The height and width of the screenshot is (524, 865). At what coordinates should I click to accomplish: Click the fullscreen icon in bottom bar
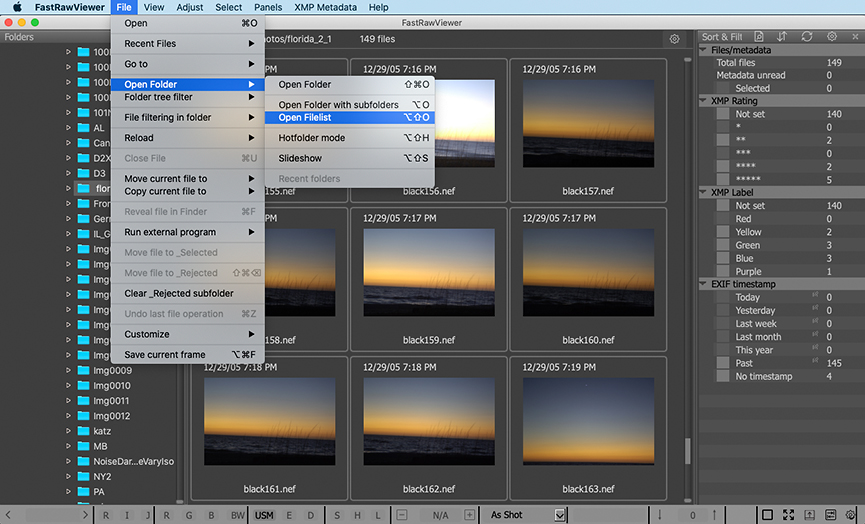788,515
